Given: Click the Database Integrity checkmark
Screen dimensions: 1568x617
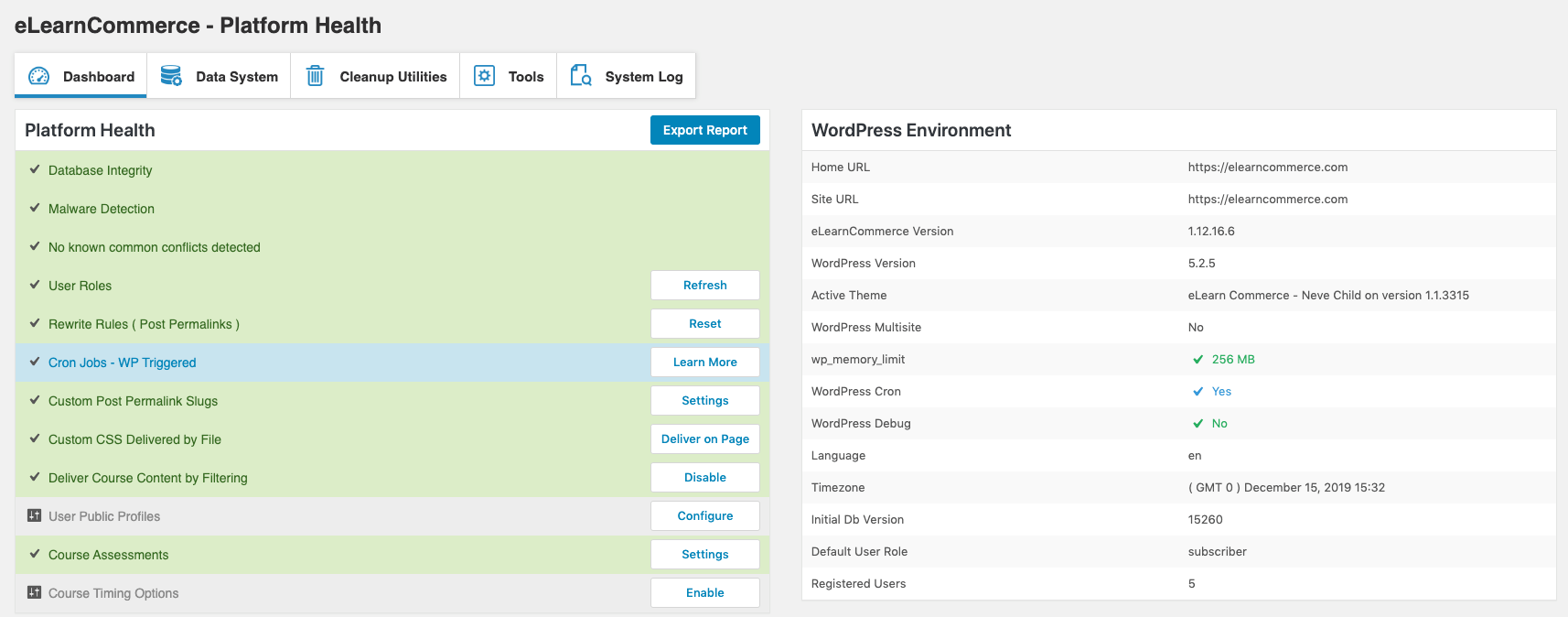Looking at the screenshot, I should [x=35, y=169].
